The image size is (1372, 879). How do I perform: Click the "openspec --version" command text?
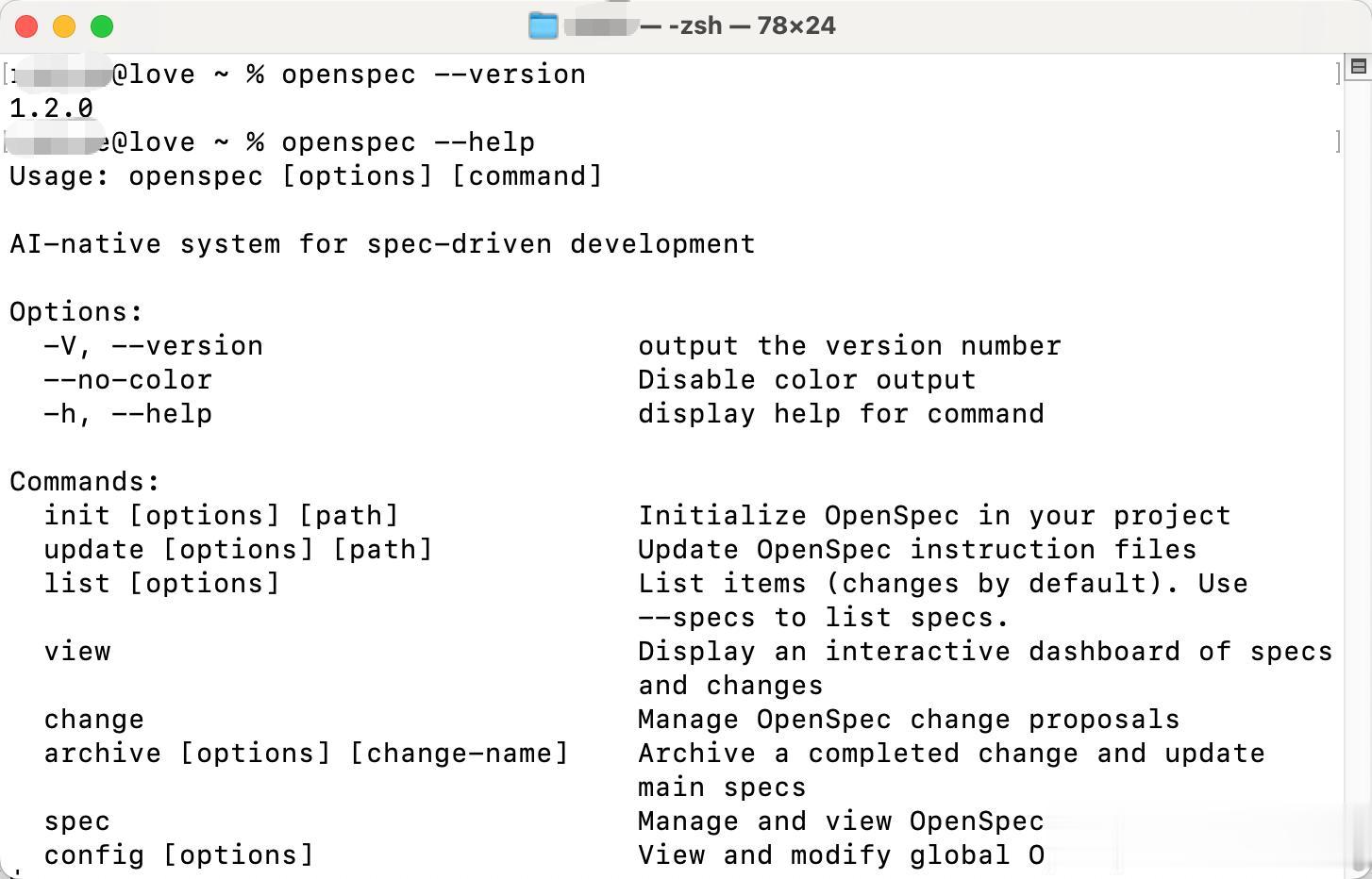[433, 75]
